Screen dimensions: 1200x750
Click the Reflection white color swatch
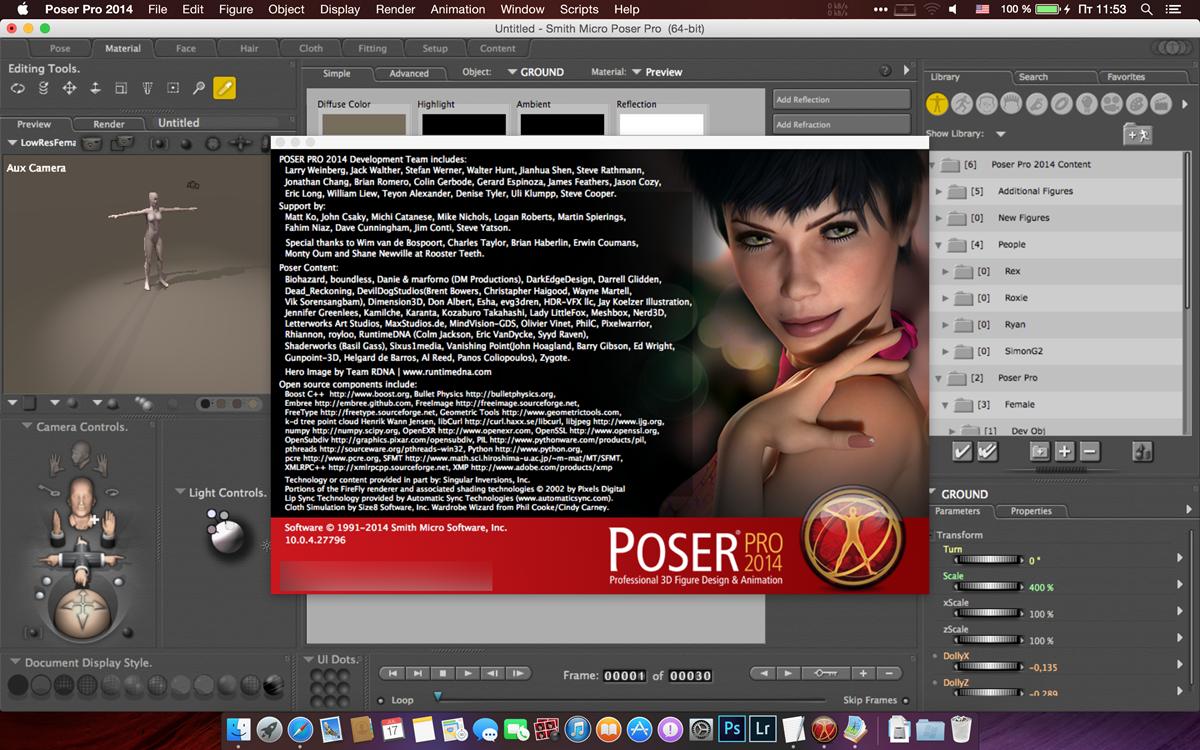coord(660,125)
